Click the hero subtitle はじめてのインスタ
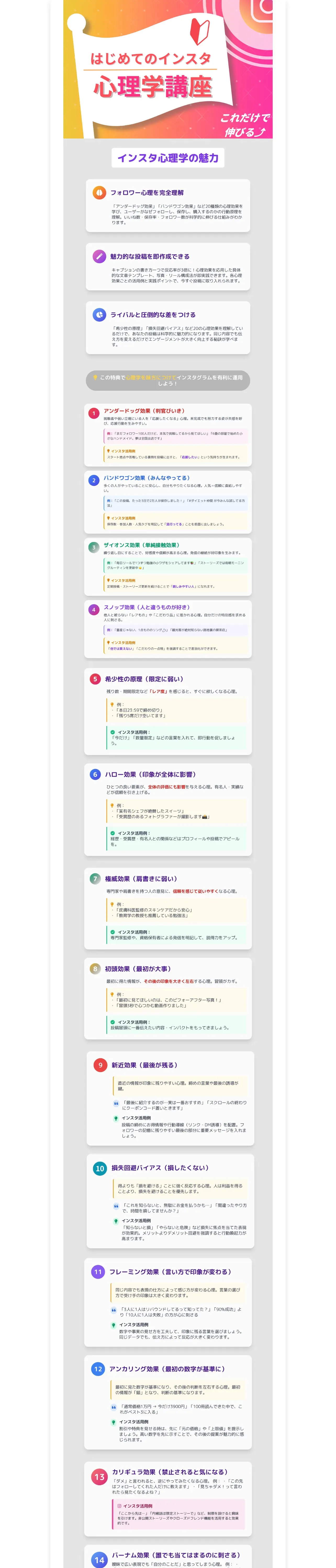This screenshot has width=336, height=1568. coord(151,59)
